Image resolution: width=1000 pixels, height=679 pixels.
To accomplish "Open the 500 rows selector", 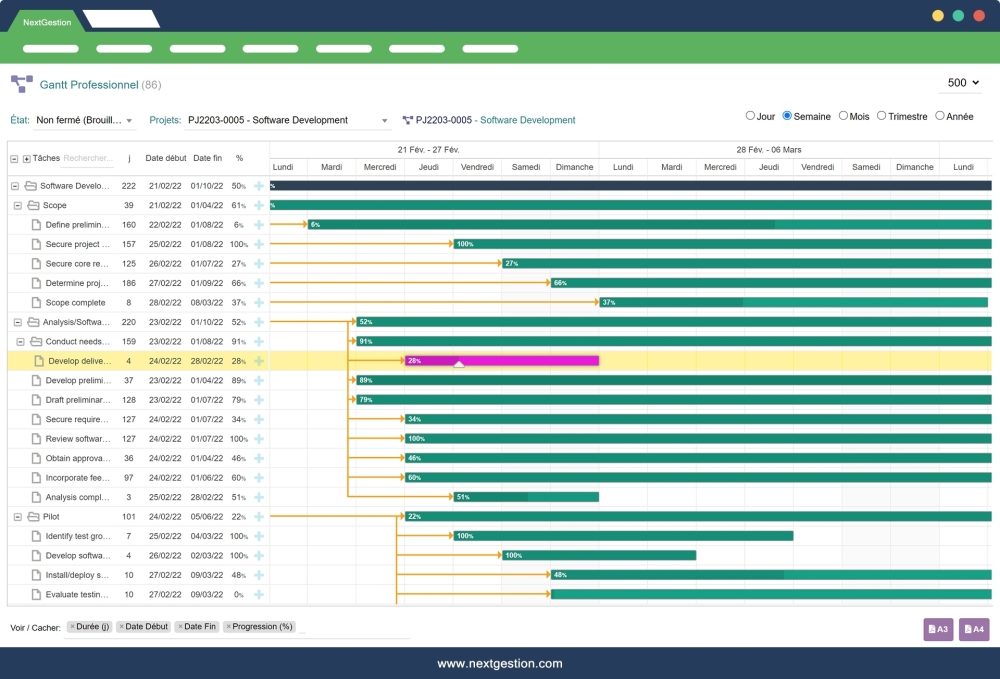I will pyautogui.click(x=959, y=83).
